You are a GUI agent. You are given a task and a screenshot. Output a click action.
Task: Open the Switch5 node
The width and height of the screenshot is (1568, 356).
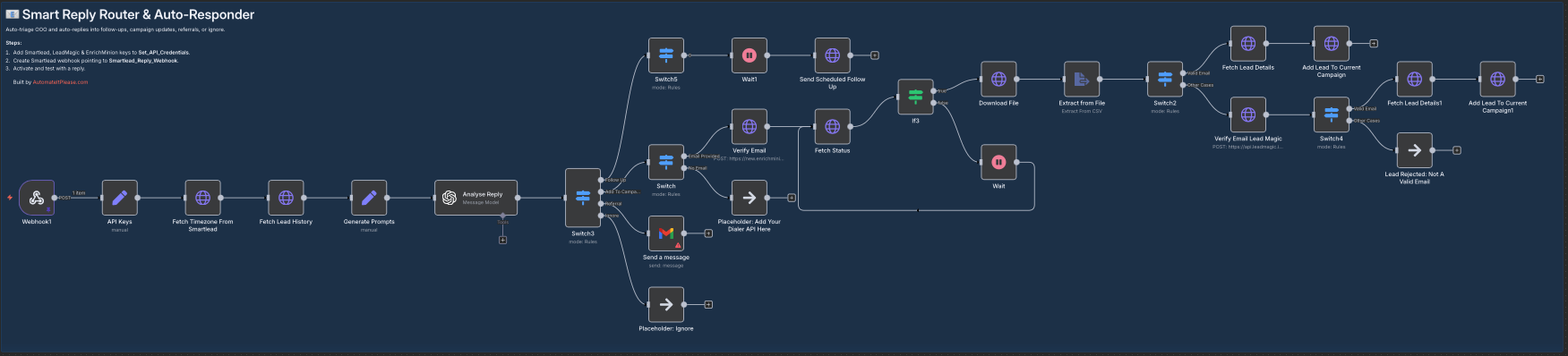[x=665, y=55]
